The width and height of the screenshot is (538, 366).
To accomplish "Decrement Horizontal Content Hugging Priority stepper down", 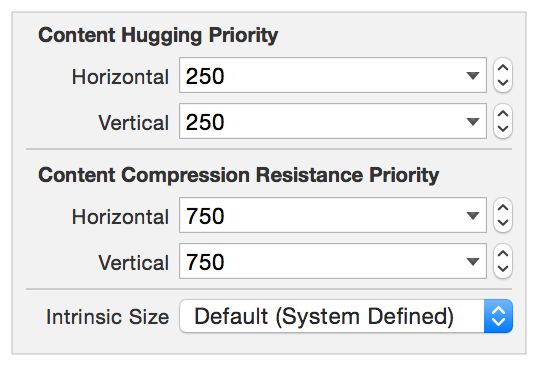I will (503, 83).
